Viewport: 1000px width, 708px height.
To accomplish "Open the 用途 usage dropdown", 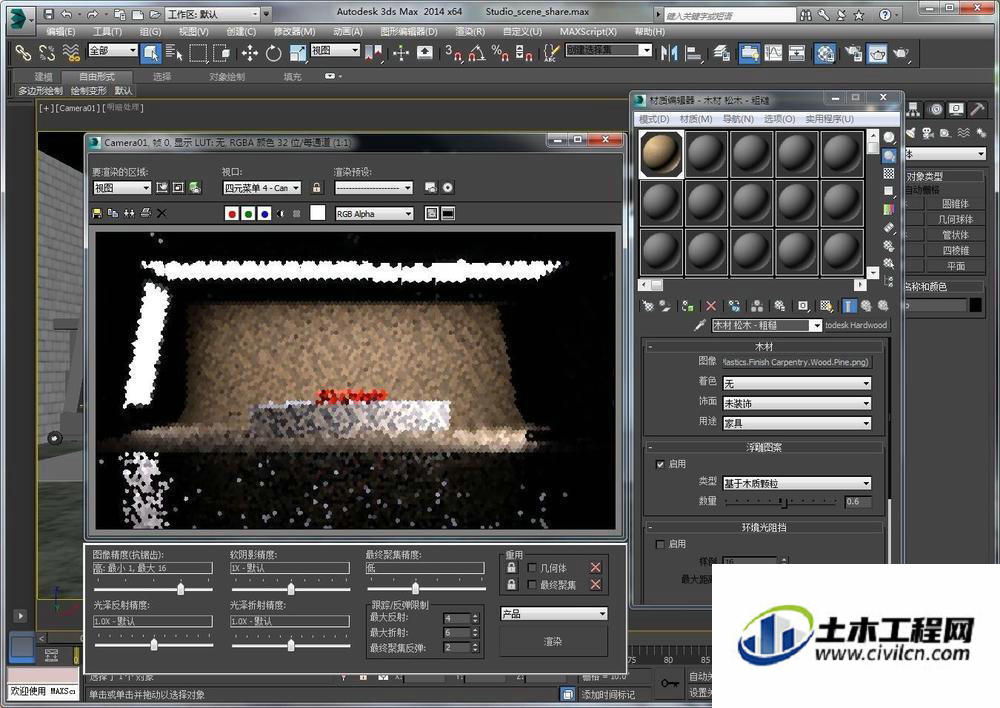I will pos(797,423).
